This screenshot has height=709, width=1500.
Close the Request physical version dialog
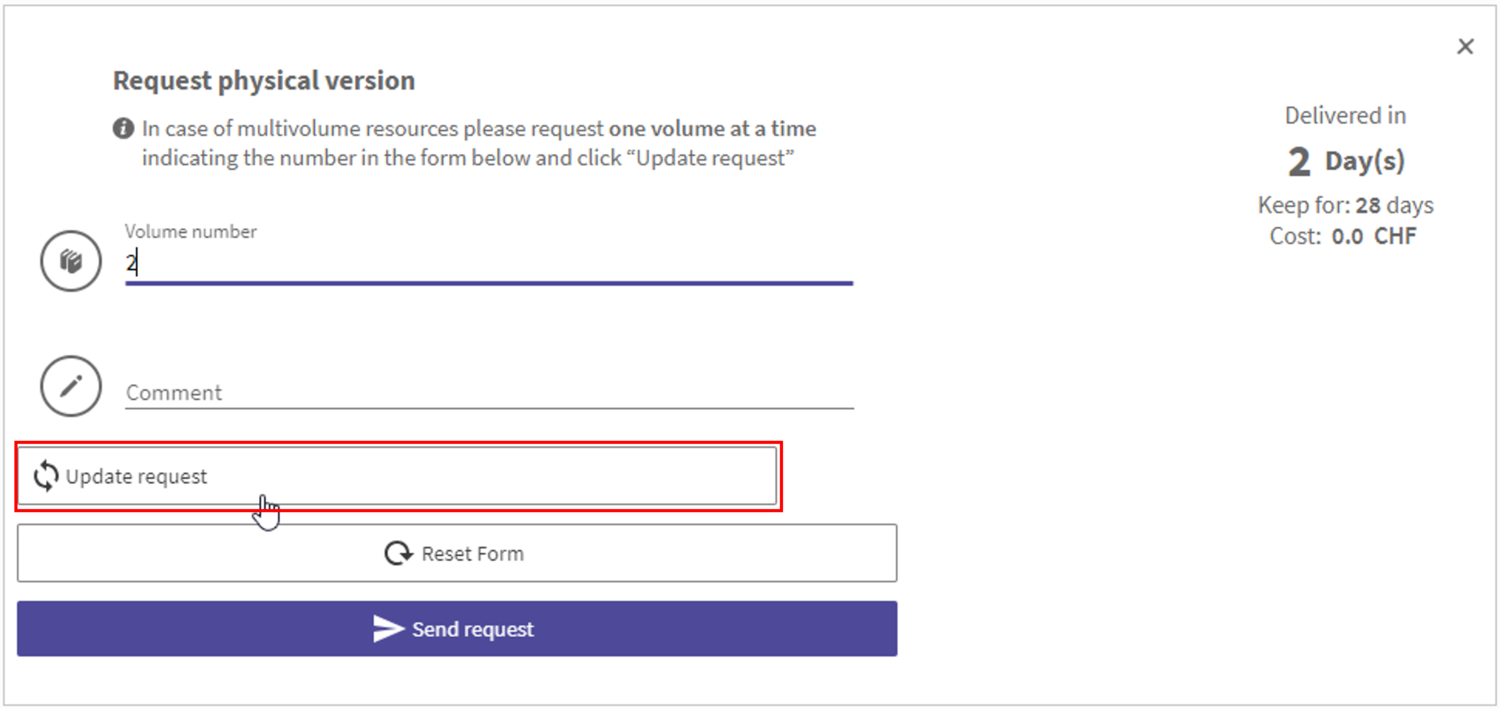(1465, 46)
